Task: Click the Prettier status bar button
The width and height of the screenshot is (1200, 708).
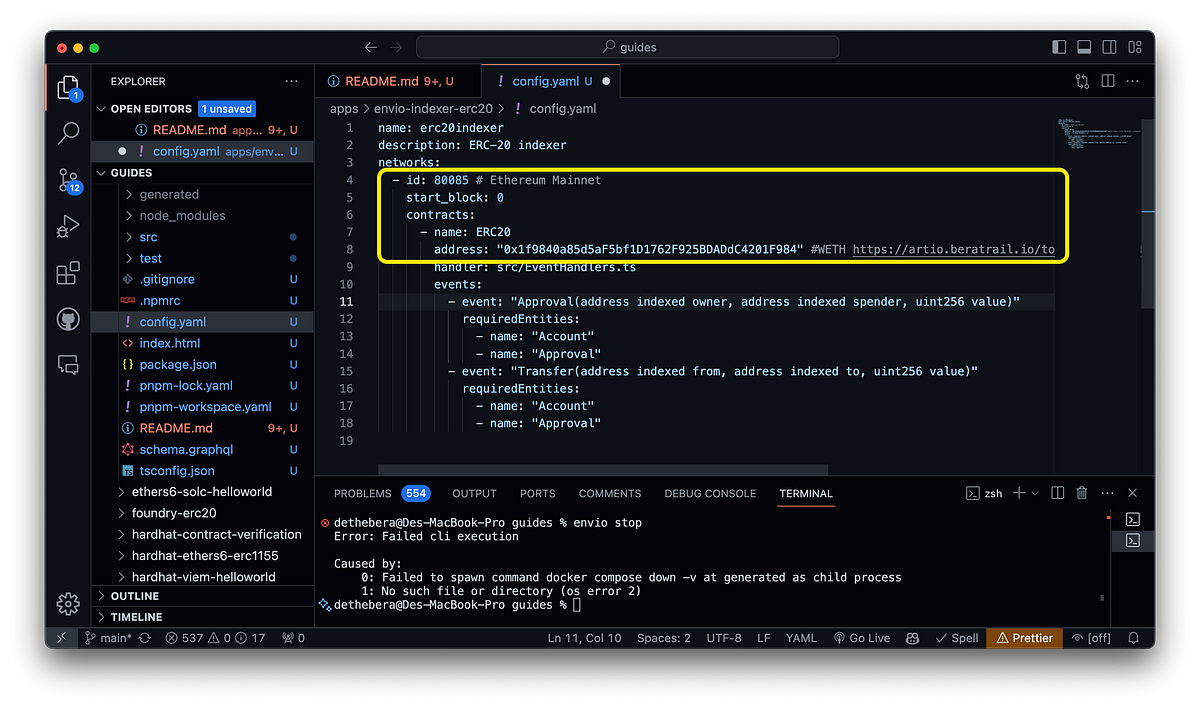Action: pyautogui.click(x=1024, y=637)
